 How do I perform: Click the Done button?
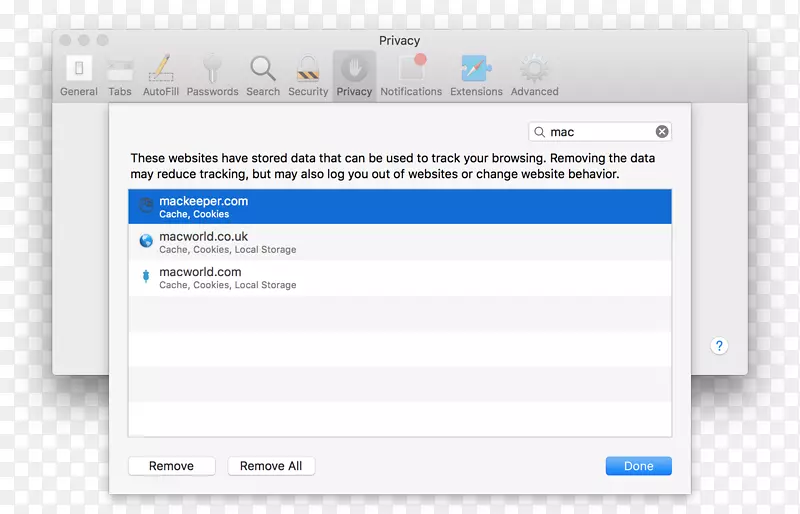[638, 466]
